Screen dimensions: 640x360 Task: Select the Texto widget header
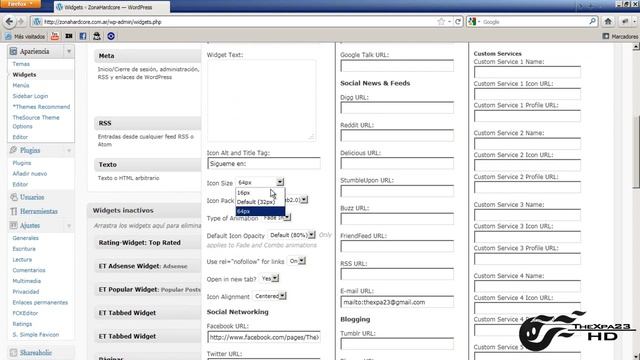(x=148, y=164)
